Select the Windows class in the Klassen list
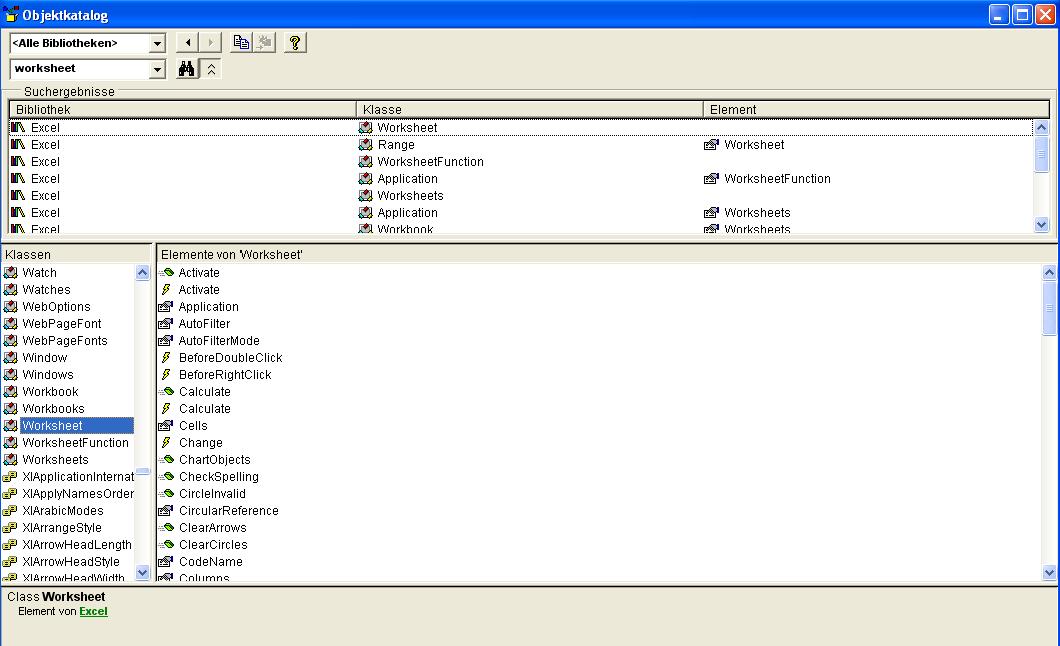 pyautogui.click(x=47, y=374)
